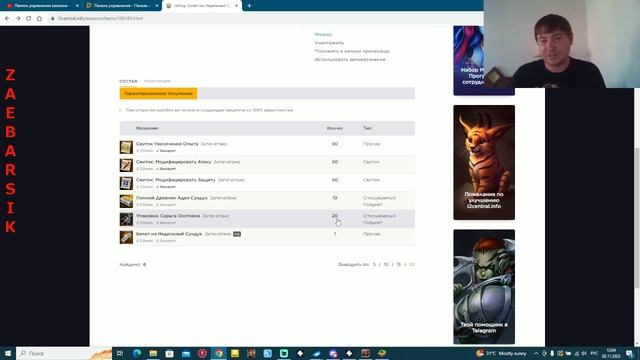The width and height of the screenshot is (640, 360).
Task: Close the active Набор Билет tab
Action: point(236,6)
